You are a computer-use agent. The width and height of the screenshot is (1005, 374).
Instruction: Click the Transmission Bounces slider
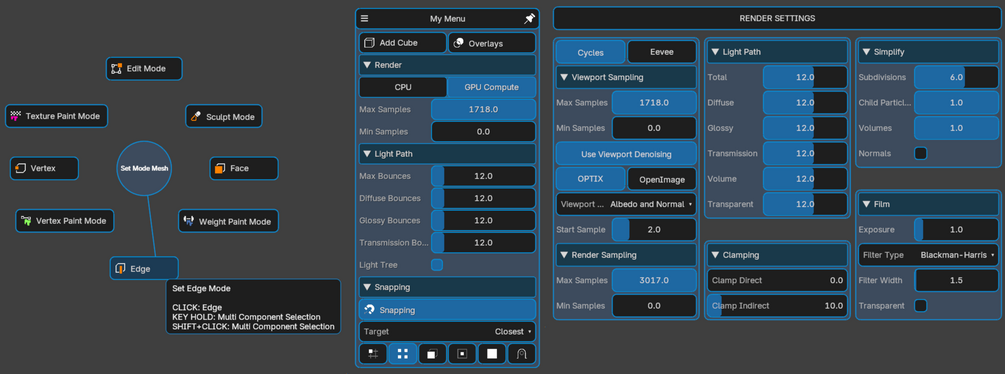[x=483, y=243]
